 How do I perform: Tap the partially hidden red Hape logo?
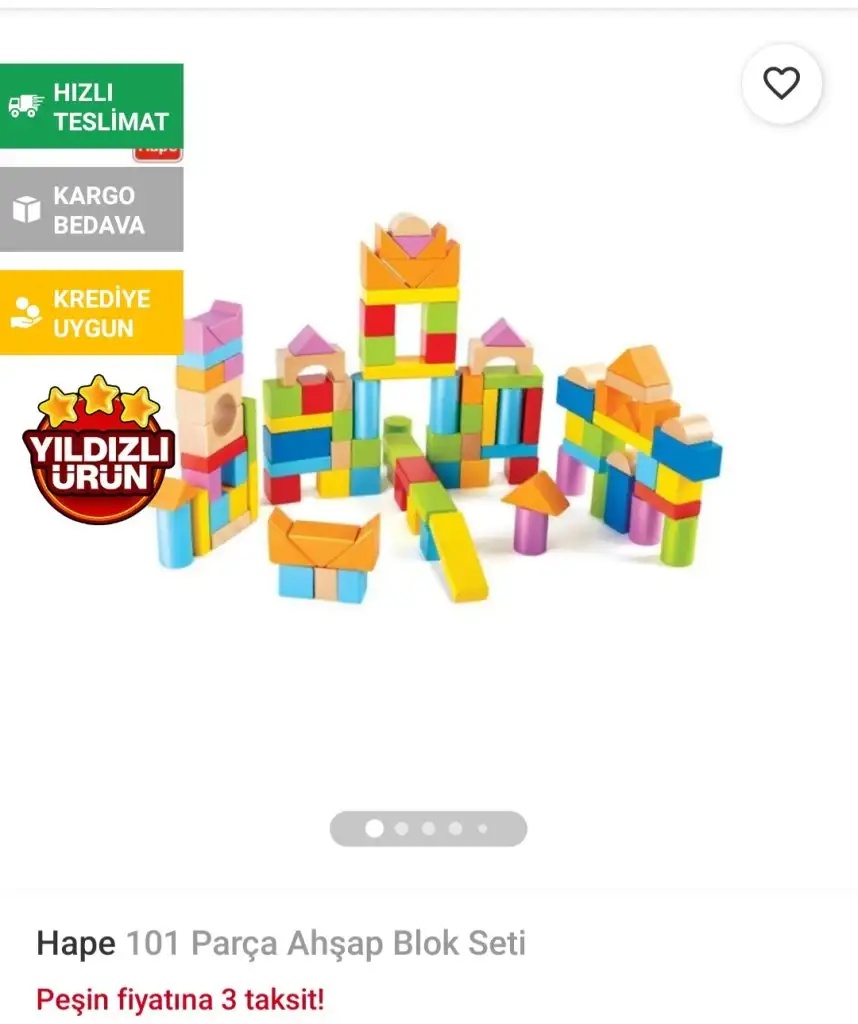(158, 155)
